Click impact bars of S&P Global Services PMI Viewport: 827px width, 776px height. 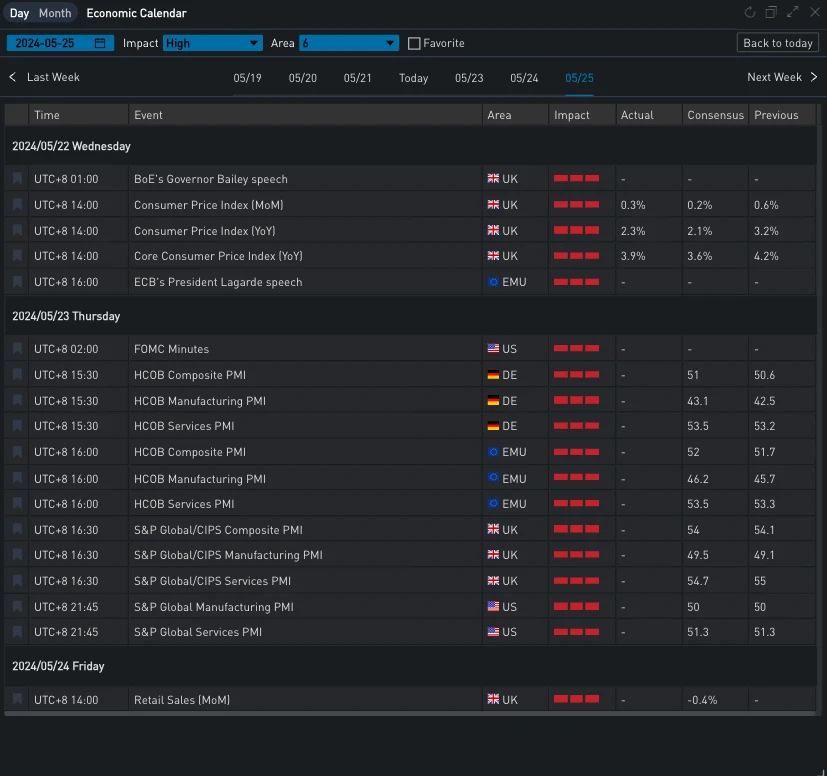point(576,632)
